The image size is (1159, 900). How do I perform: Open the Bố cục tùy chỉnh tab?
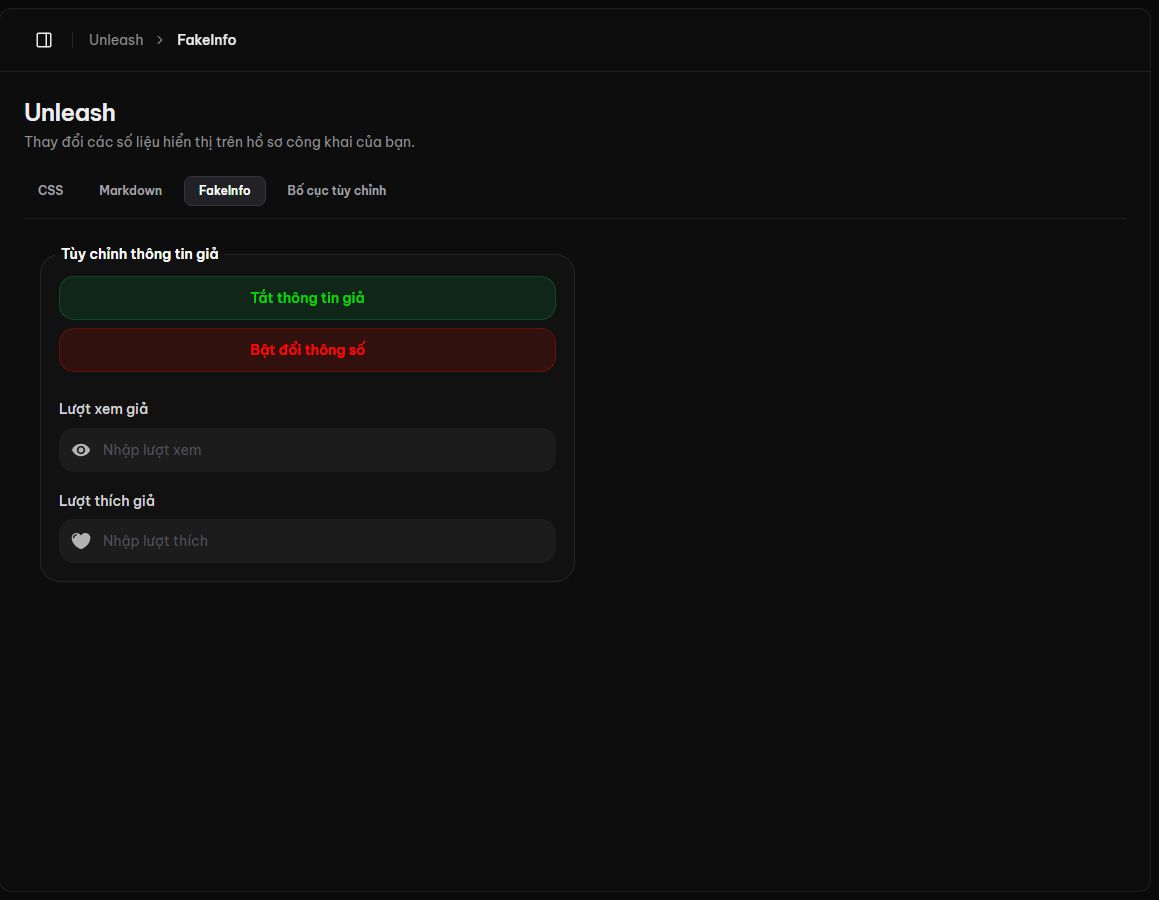click(x=336, y=191)
